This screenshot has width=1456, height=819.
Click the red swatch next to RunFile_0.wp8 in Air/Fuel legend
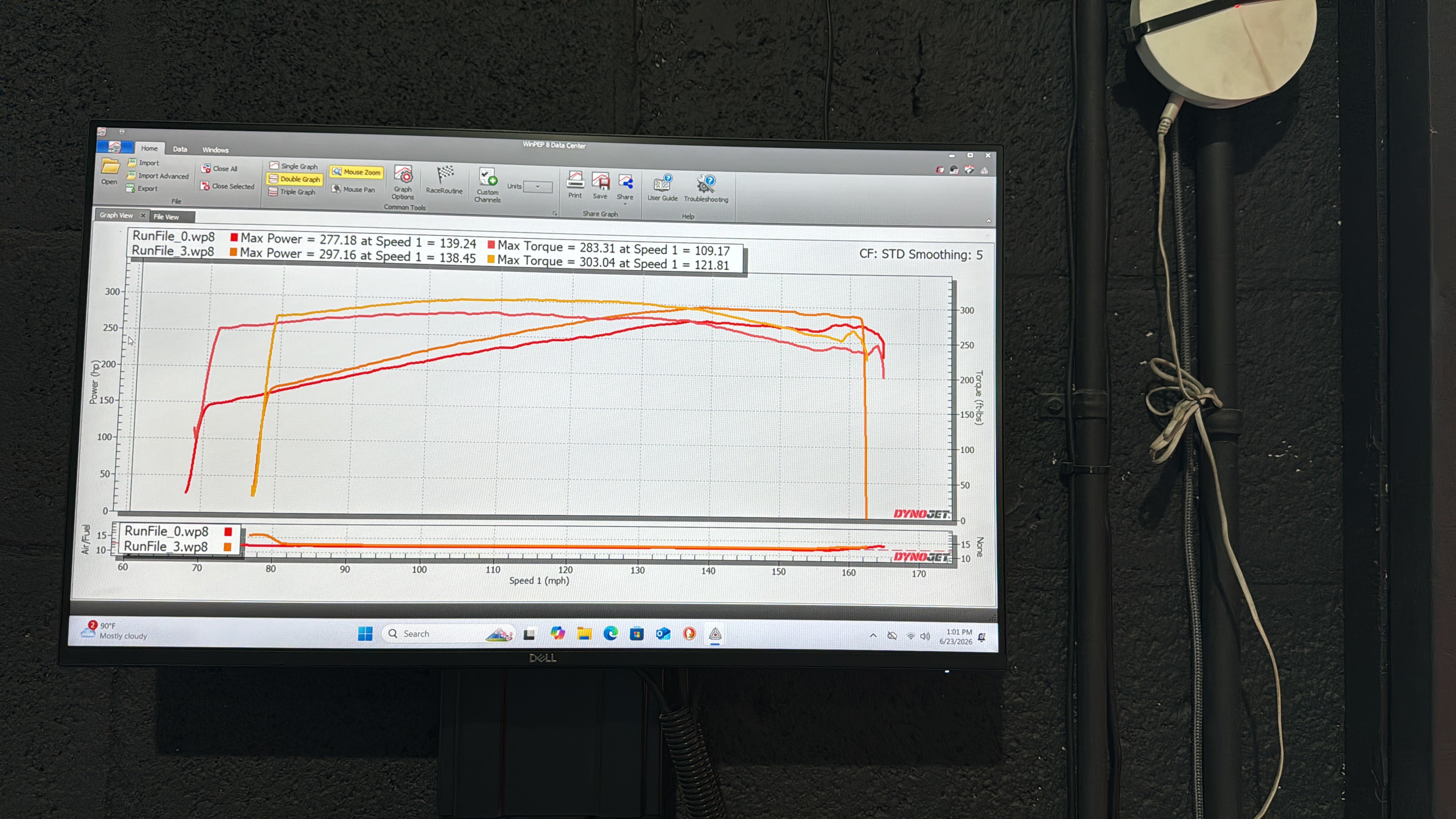[x=228, y=531]
